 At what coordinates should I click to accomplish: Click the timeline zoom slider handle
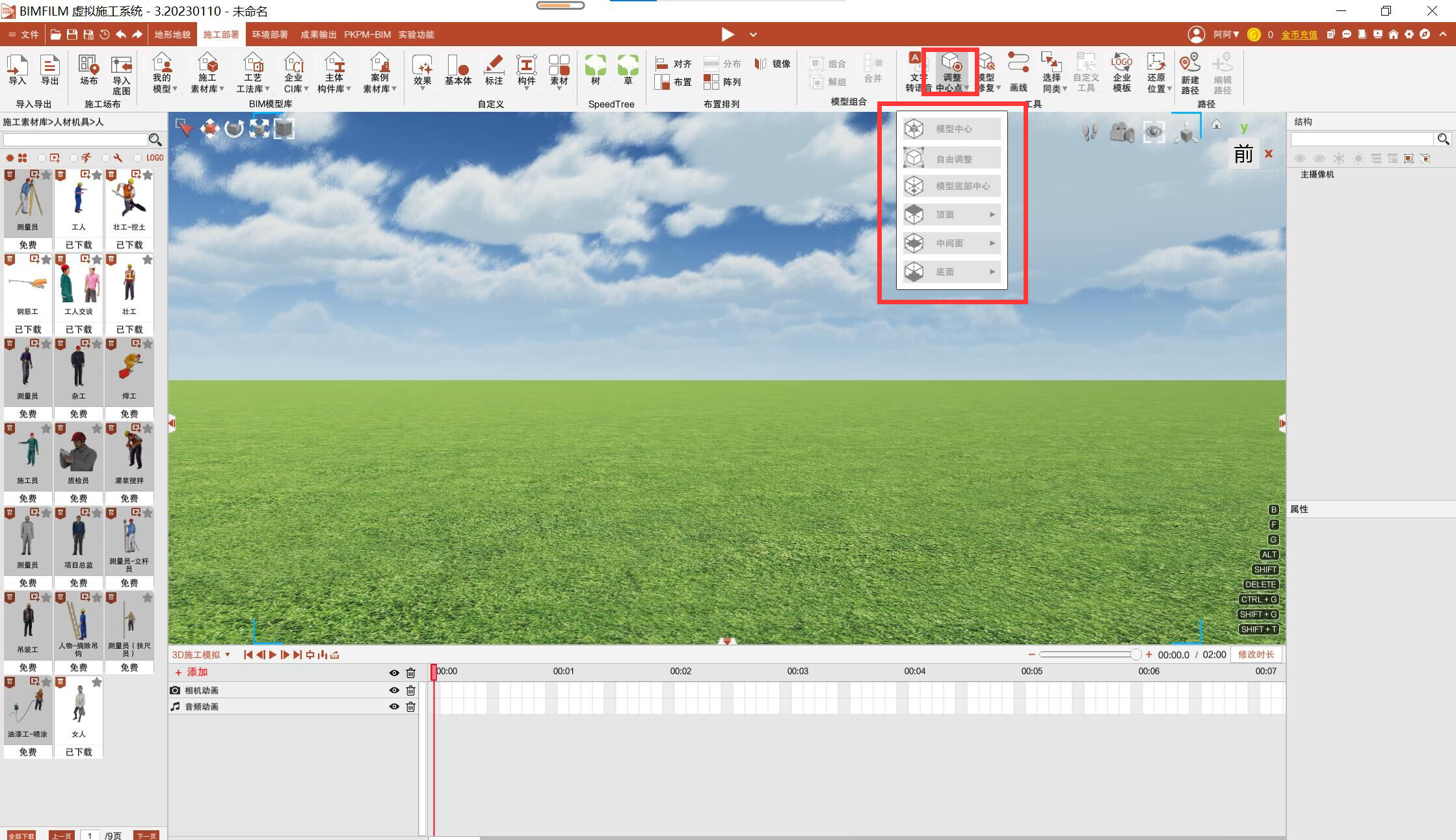tap(1135, 654)
